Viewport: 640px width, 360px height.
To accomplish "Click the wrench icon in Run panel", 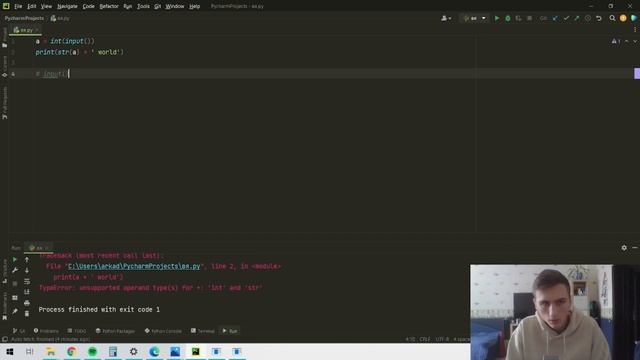I will [15, 270].
